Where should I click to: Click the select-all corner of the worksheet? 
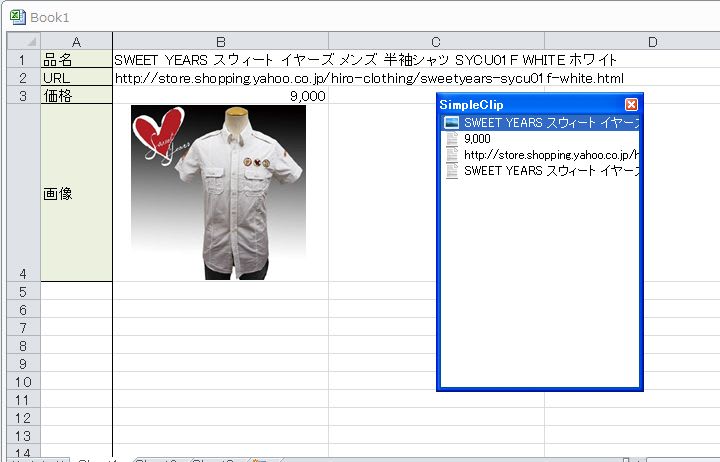23,41
